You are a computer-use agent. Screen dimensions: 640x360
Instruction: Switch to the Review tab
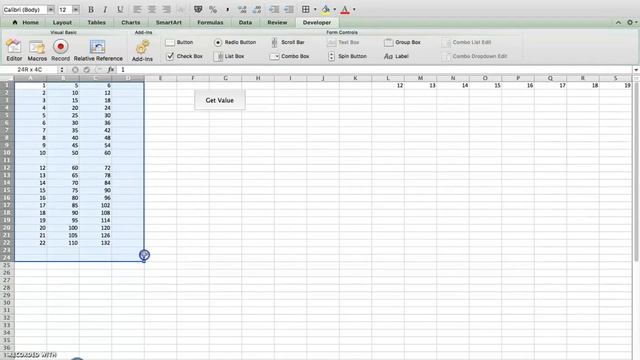click(277, 22)
